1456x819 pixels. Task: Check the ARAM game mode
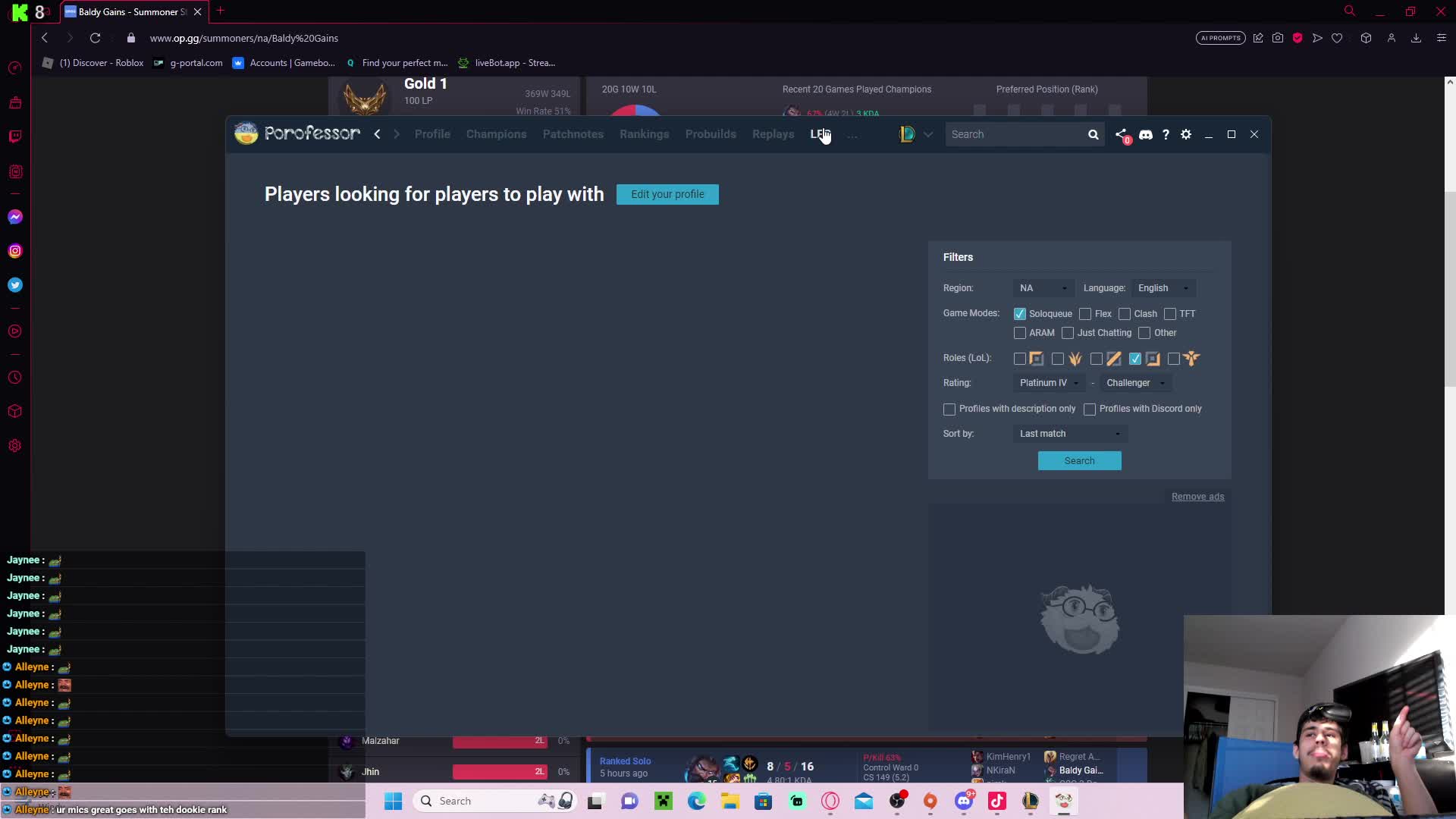pyautogui.click(x=1019, y=333)
